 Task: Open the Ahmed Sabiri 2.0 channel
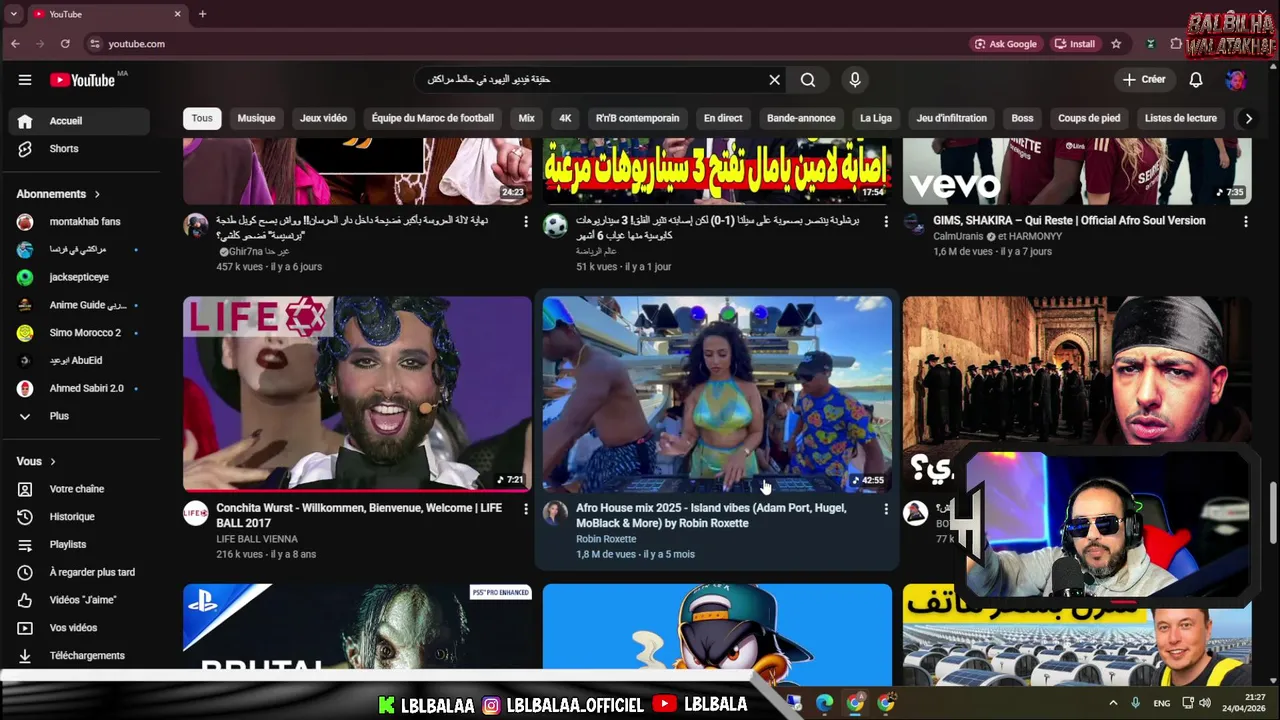pyautogui.click(x=79, y=388)
